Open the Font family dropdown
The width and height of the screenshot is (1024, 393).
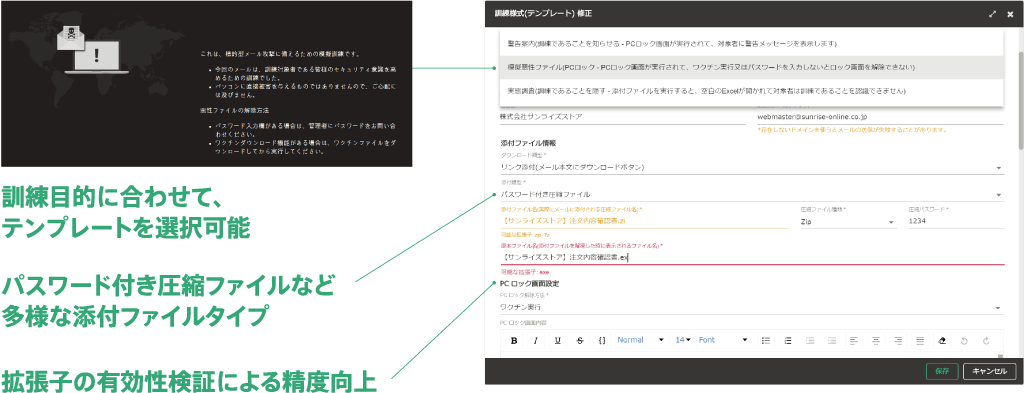point(723,340)
